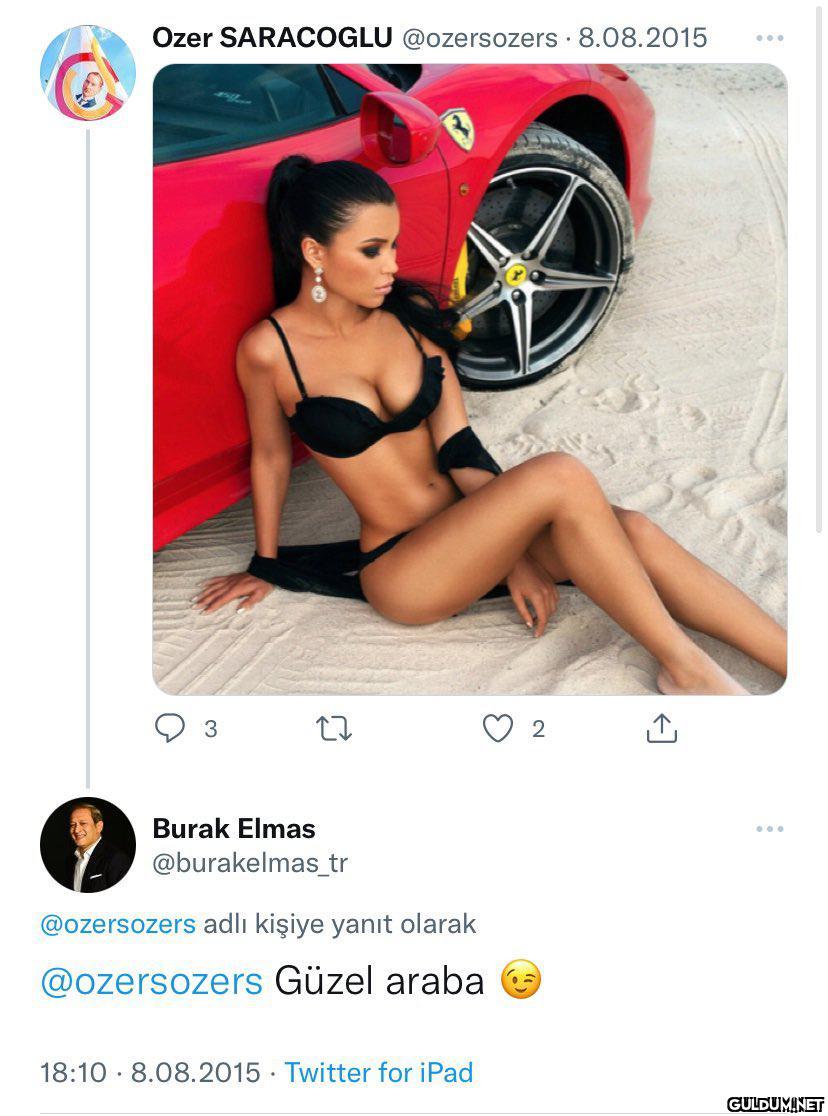Click the reply speech bubble icon
Screen dimensions: 828x1116
[x=169, y=728]
